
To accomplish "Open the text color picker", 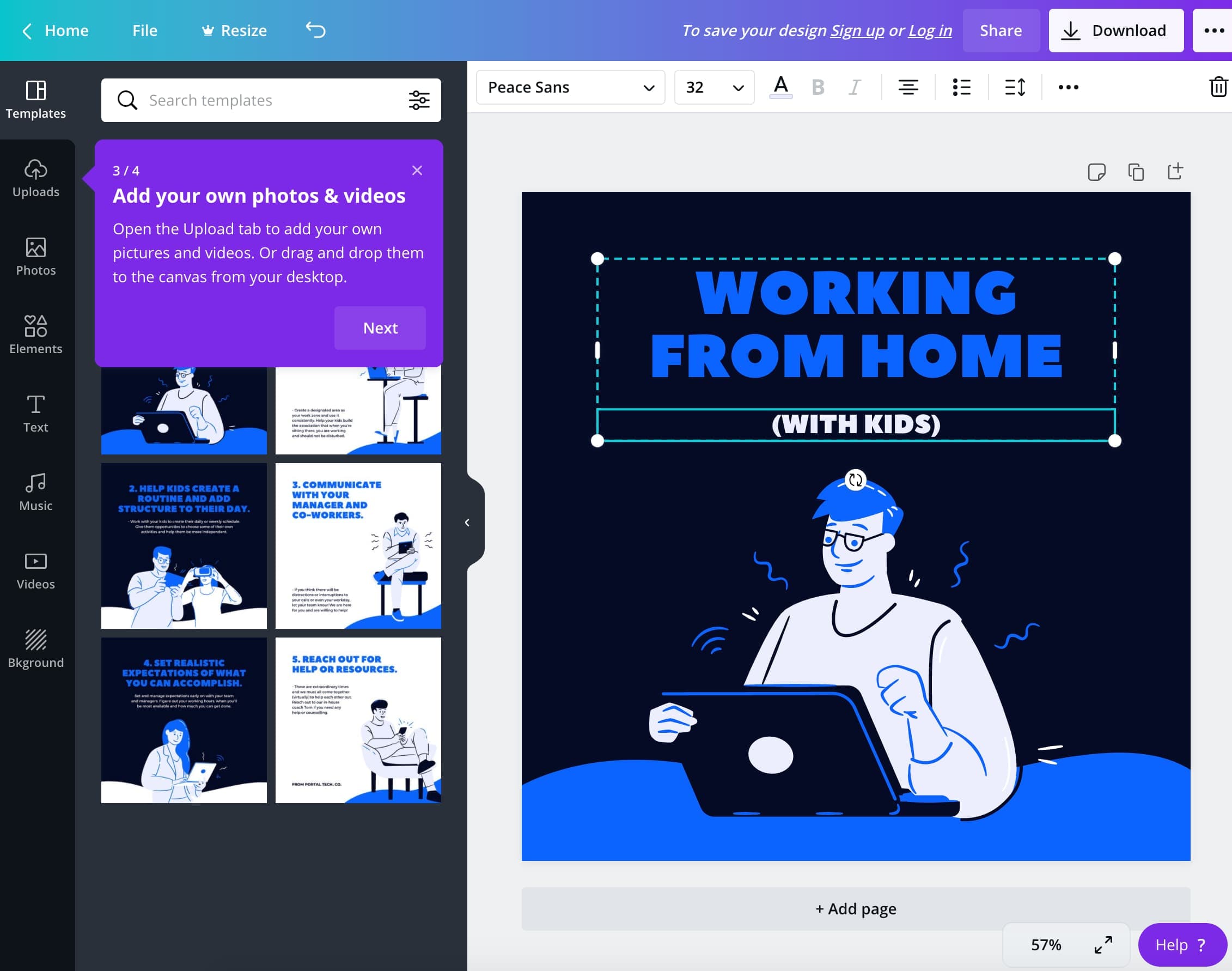I will click(781, 87).
